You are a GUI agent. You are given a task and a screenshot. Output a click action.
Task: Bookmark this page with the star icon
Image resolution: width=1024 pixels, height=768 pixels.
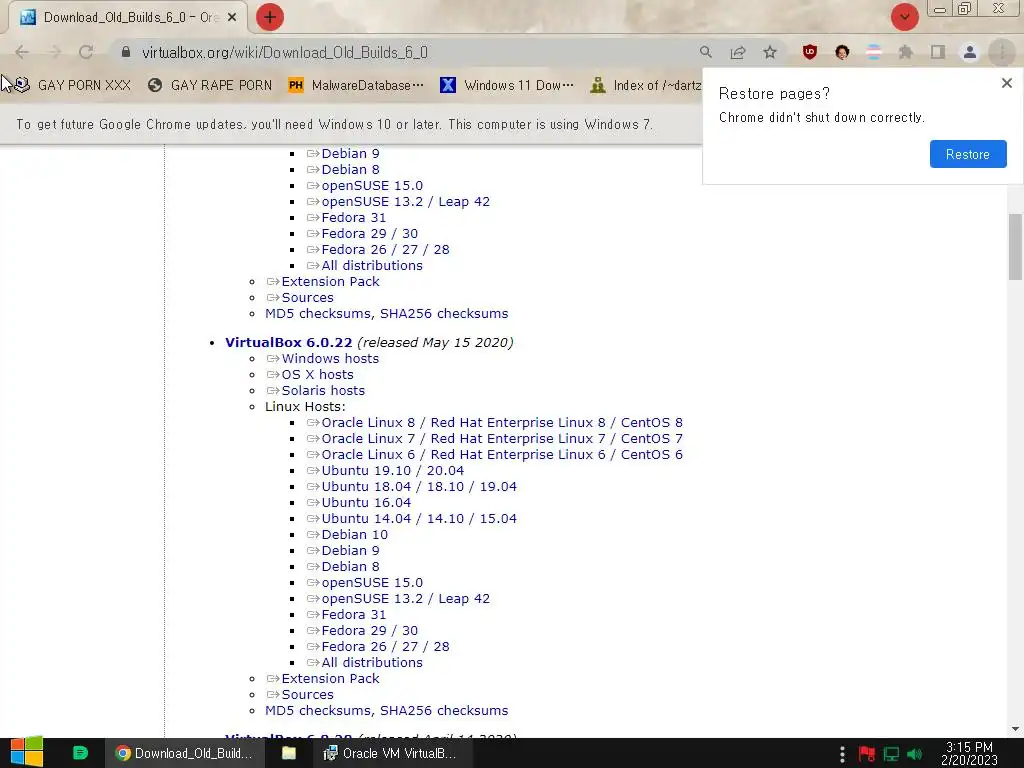[770, 52]
